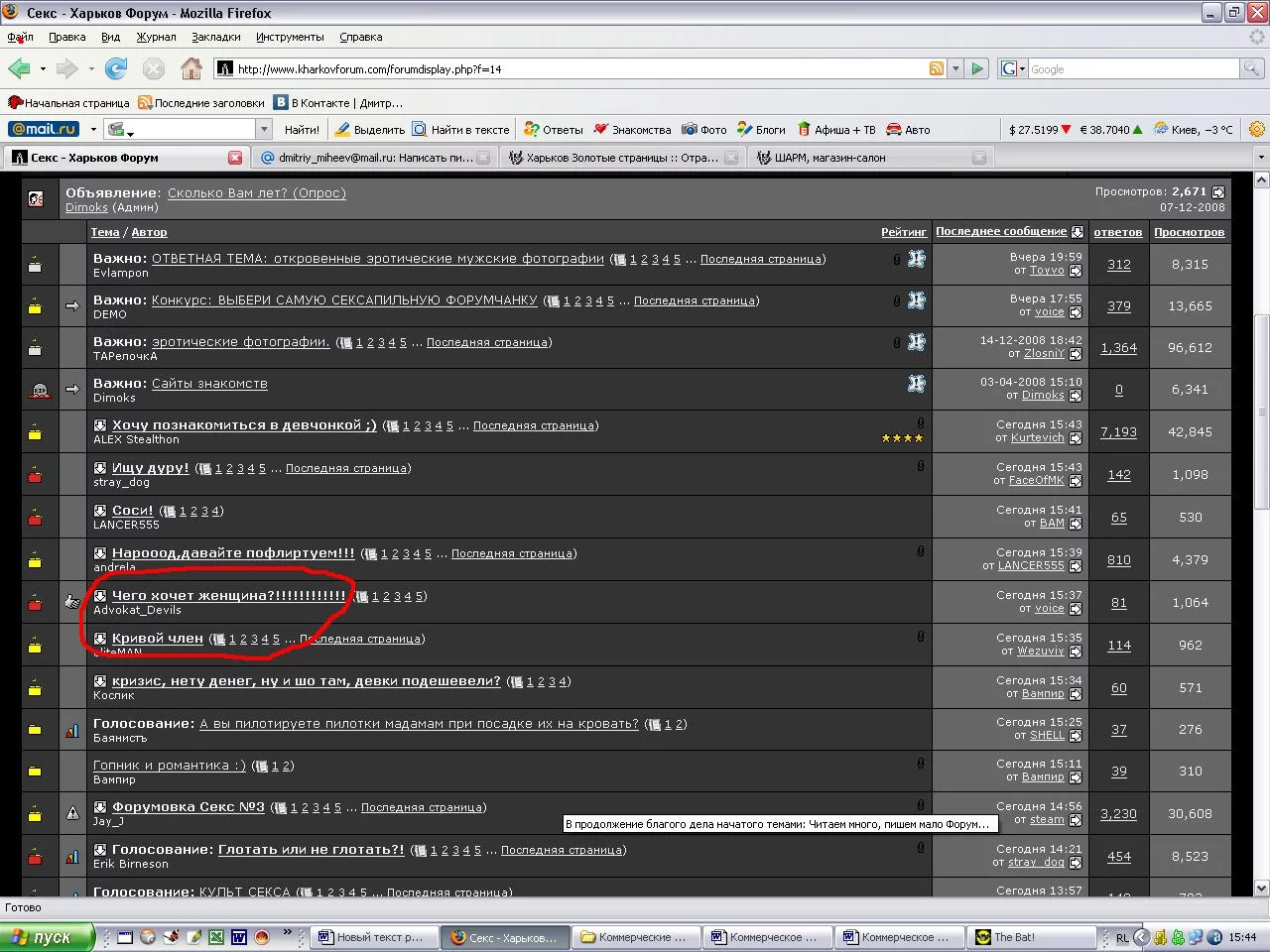The image size is (1270, 952).
Task: Click the пуск Start button
Action: tap(46, 937)
